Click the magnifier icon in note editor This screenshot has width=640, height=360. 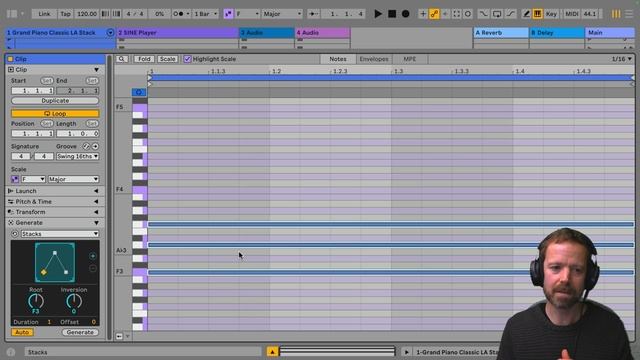[x=122, y=59]
